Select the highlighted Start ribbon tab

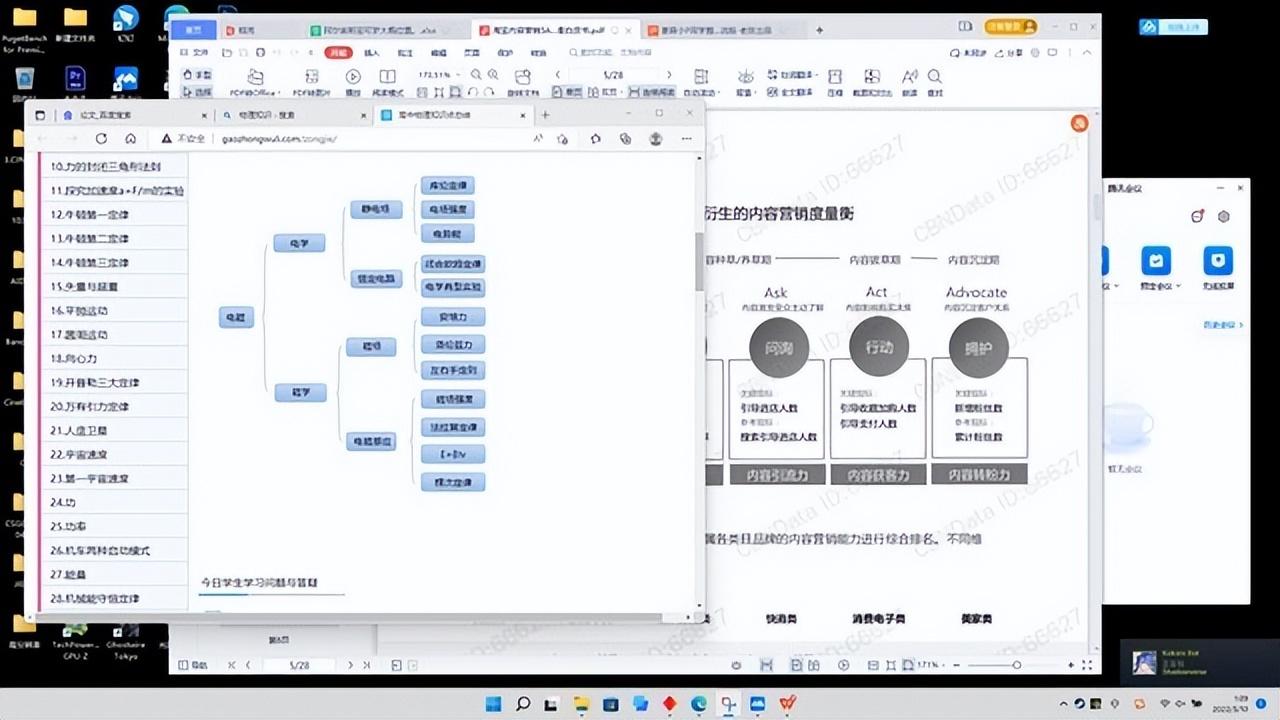pos(340,52)
